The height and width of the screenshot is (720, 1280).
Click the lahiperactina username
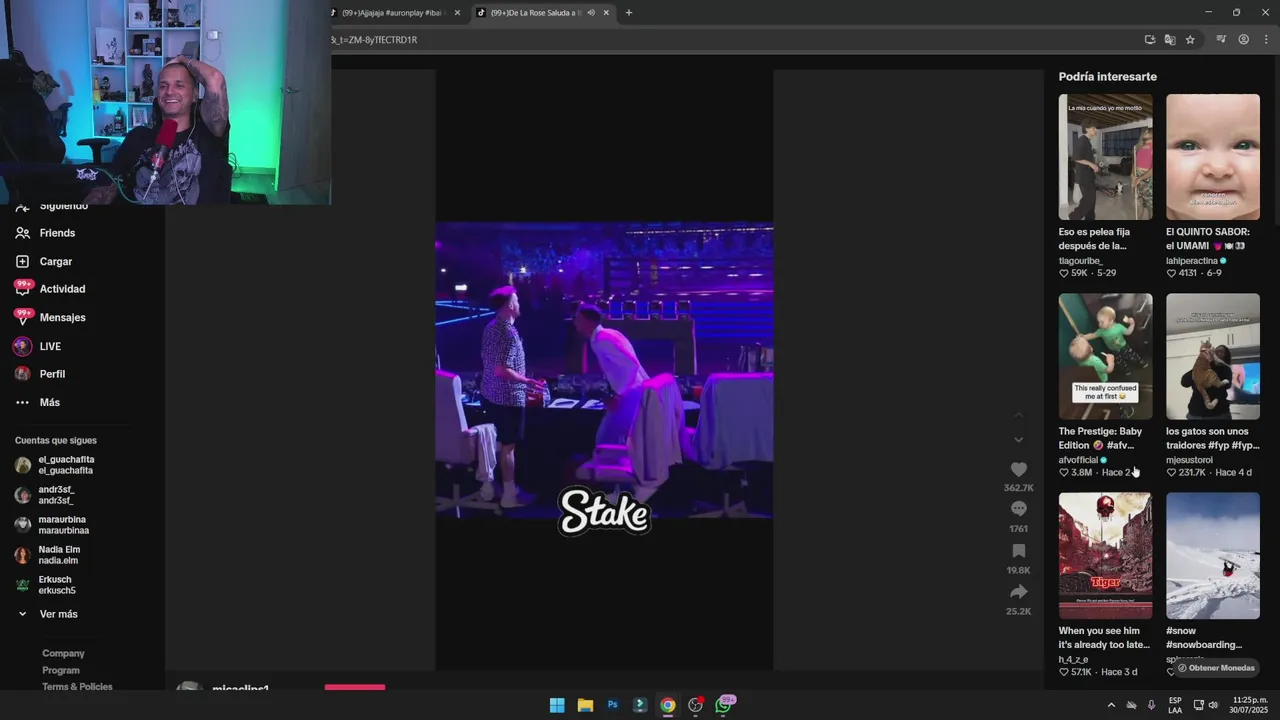(x=1192, y=260)
